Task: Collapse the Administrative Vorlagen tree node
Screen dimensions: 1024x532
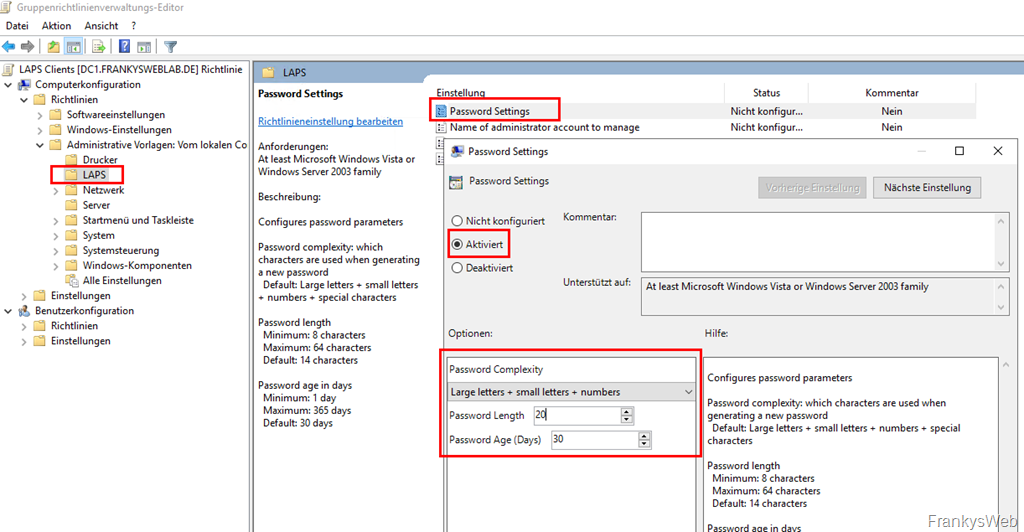Action: click(x=39, y=145)
